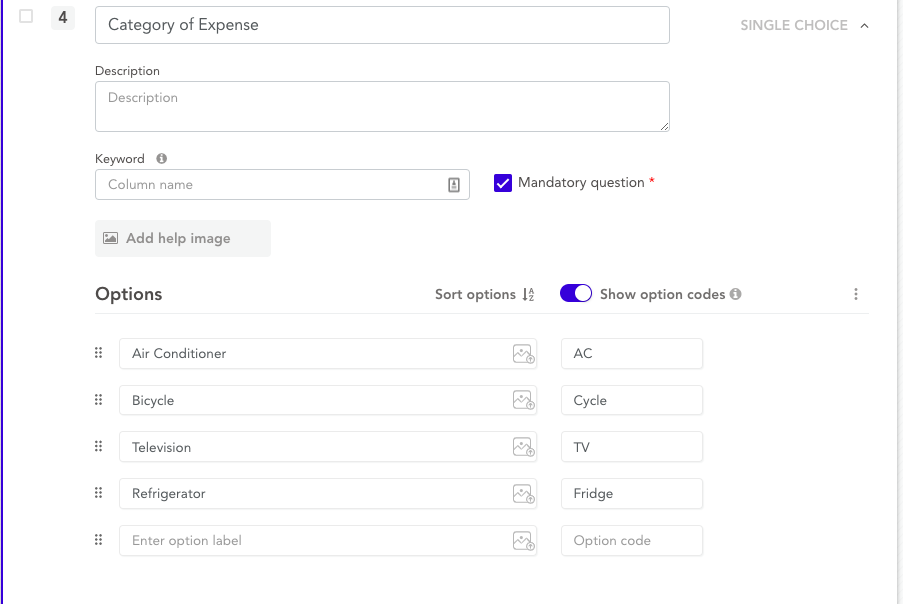The height and width of the screenshot is (604, 903).
Task: Click the info icon next to Keyword
Action: point(162,159)
